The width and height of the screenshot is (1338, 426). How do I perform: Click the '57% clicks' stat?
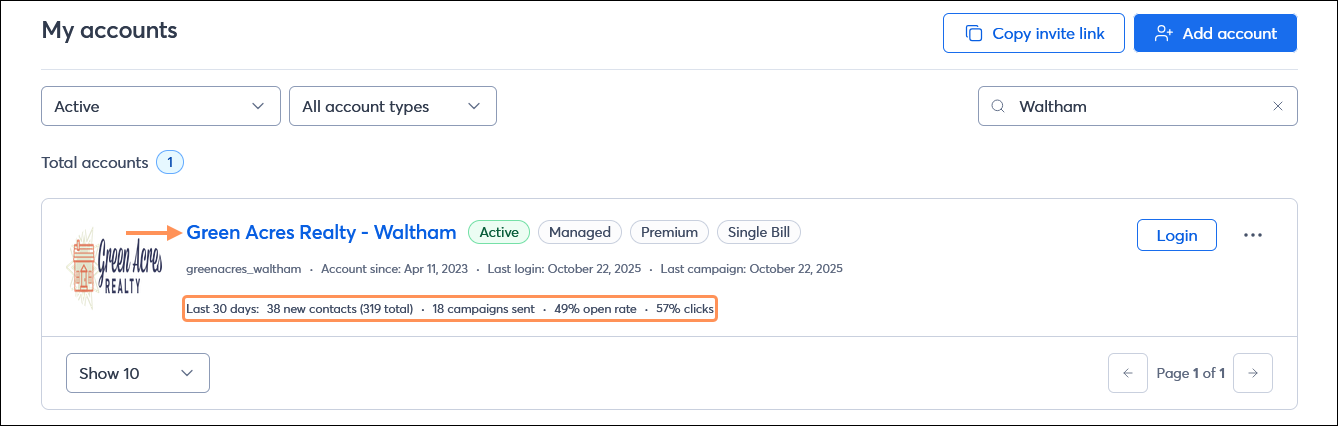click(685, 309)
